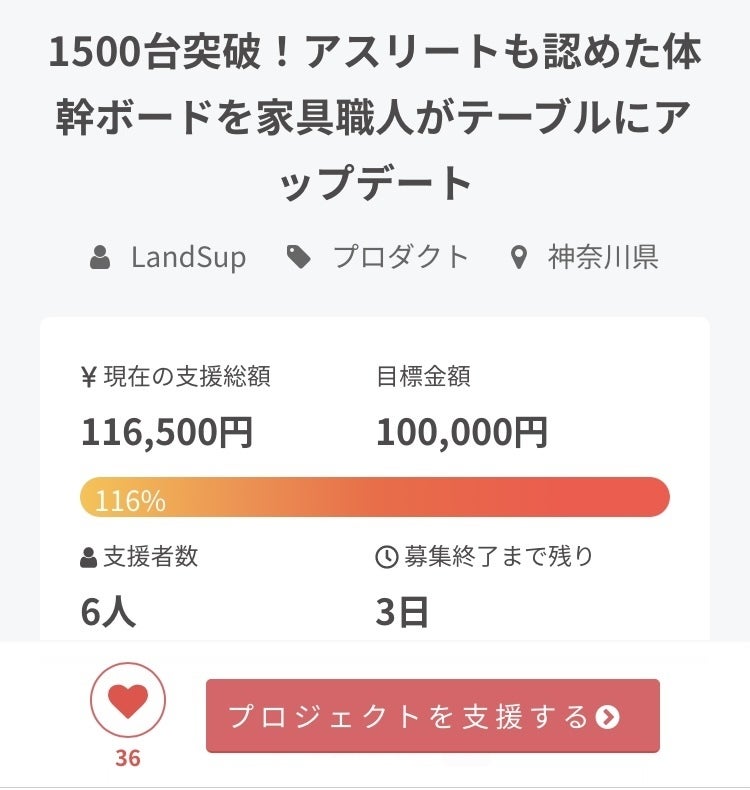Click the clock icon beside 募集終了まで残り
Image resolution: width=750 pixels, height=790 pixels.
[386, 558]
